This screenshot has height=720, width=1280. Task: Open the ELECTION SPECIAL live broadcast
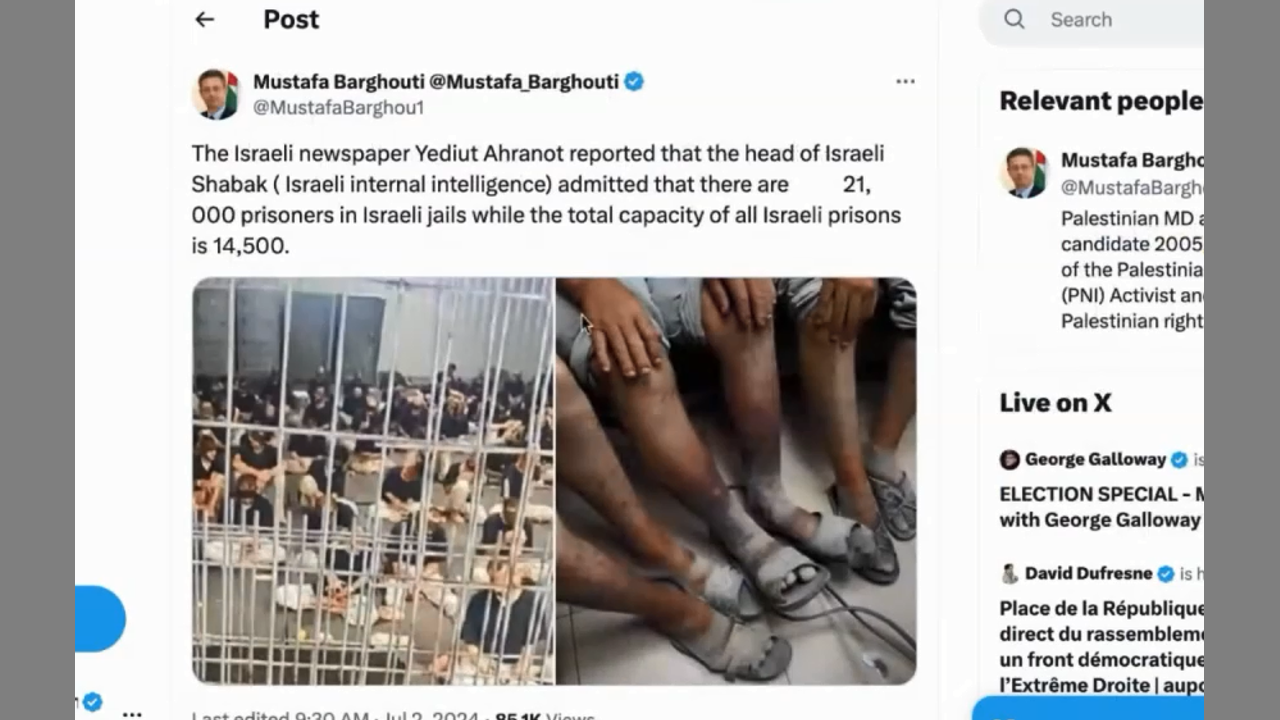1101,507
